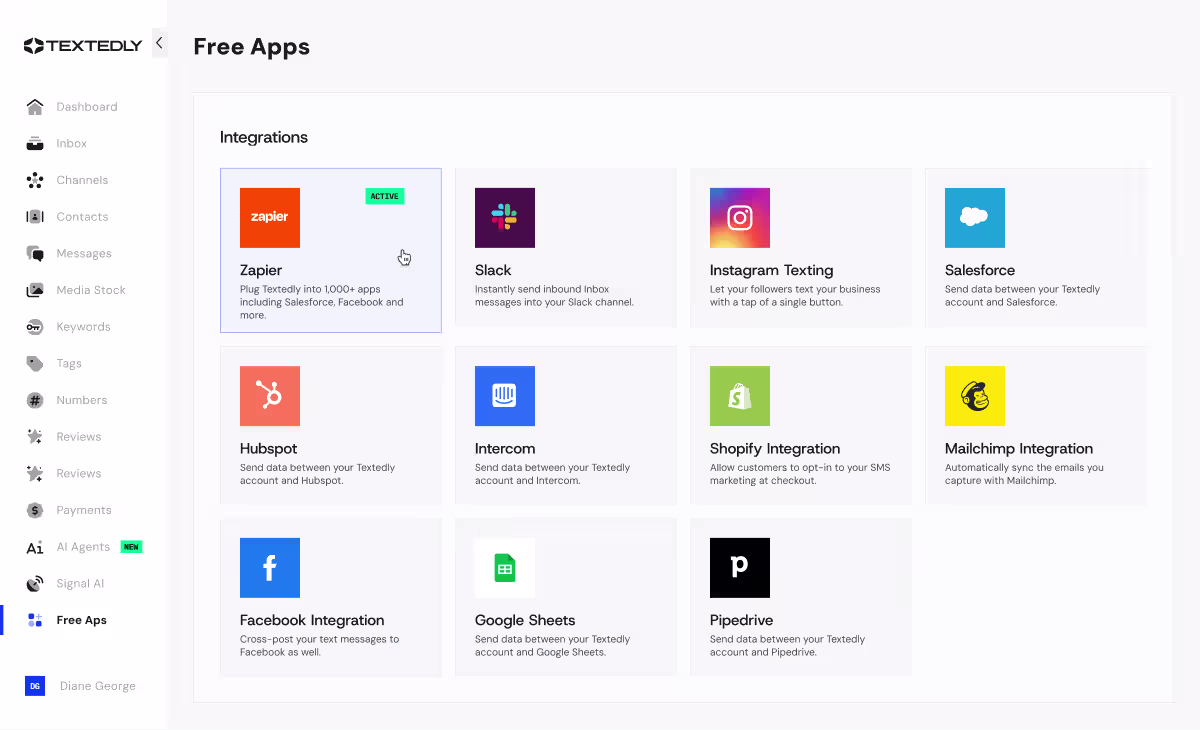Click the Signal AI satellite icon
Image resolution: width=1200 pixels, height=730 pixels.
(x=35, y=583)
